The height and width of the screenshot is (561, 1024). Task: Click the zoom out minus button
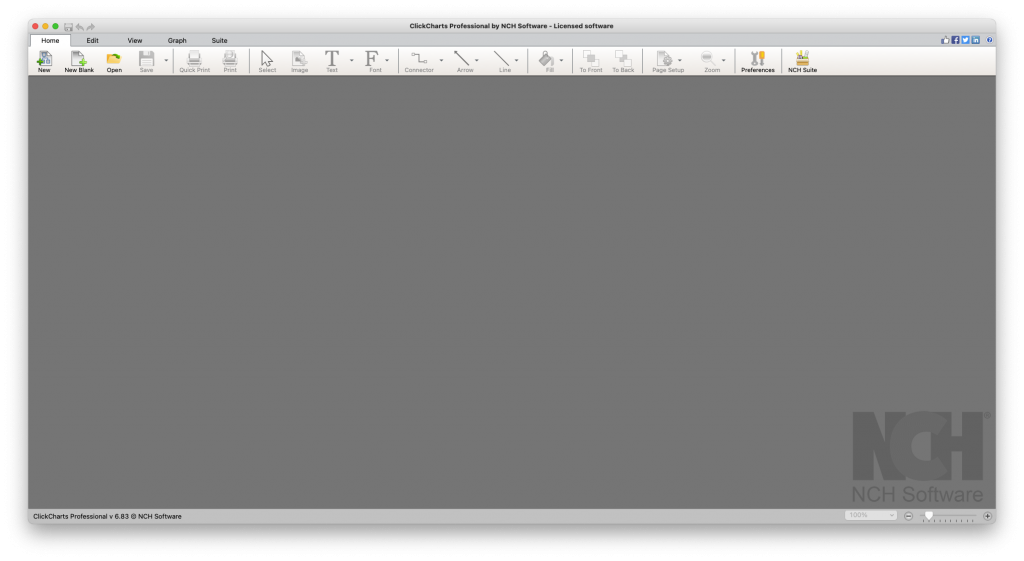[908, 516]
